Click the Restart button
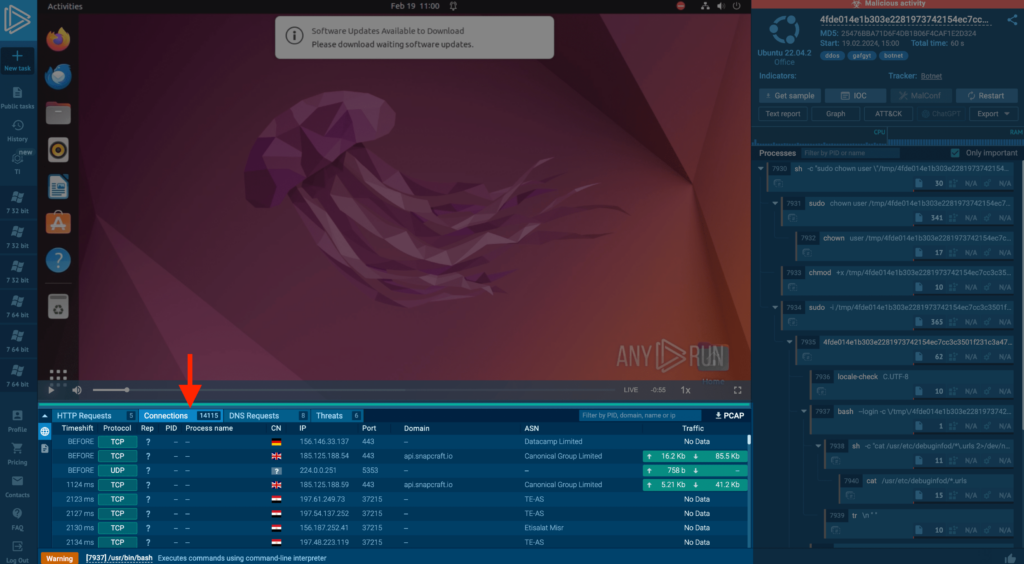1024x564 pixels. (986, 96)
